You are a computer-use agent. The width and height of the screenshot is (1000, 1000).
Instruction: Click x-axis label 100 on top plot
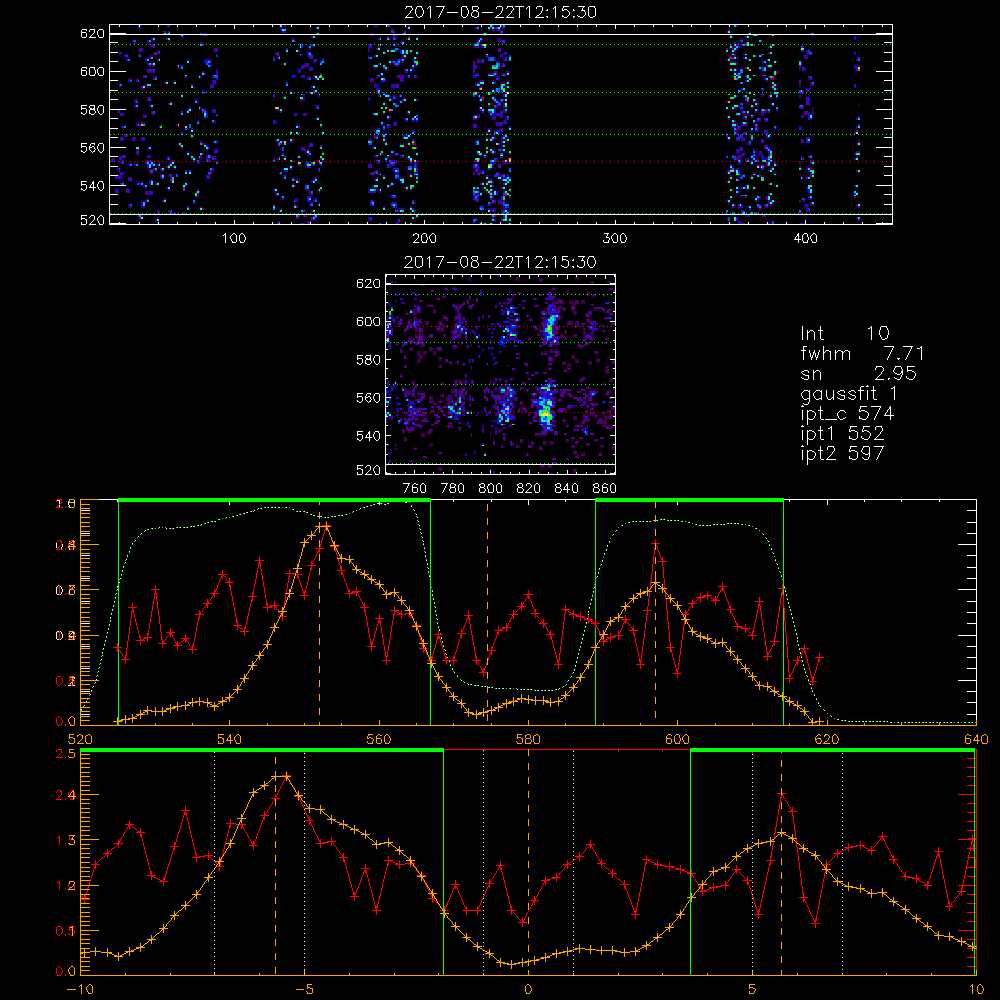tap(234, 239)
